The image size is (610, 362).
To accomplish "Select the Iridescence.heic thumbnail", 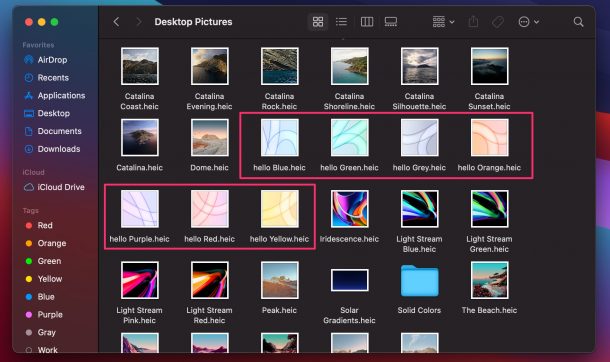I will coord(349,209).
